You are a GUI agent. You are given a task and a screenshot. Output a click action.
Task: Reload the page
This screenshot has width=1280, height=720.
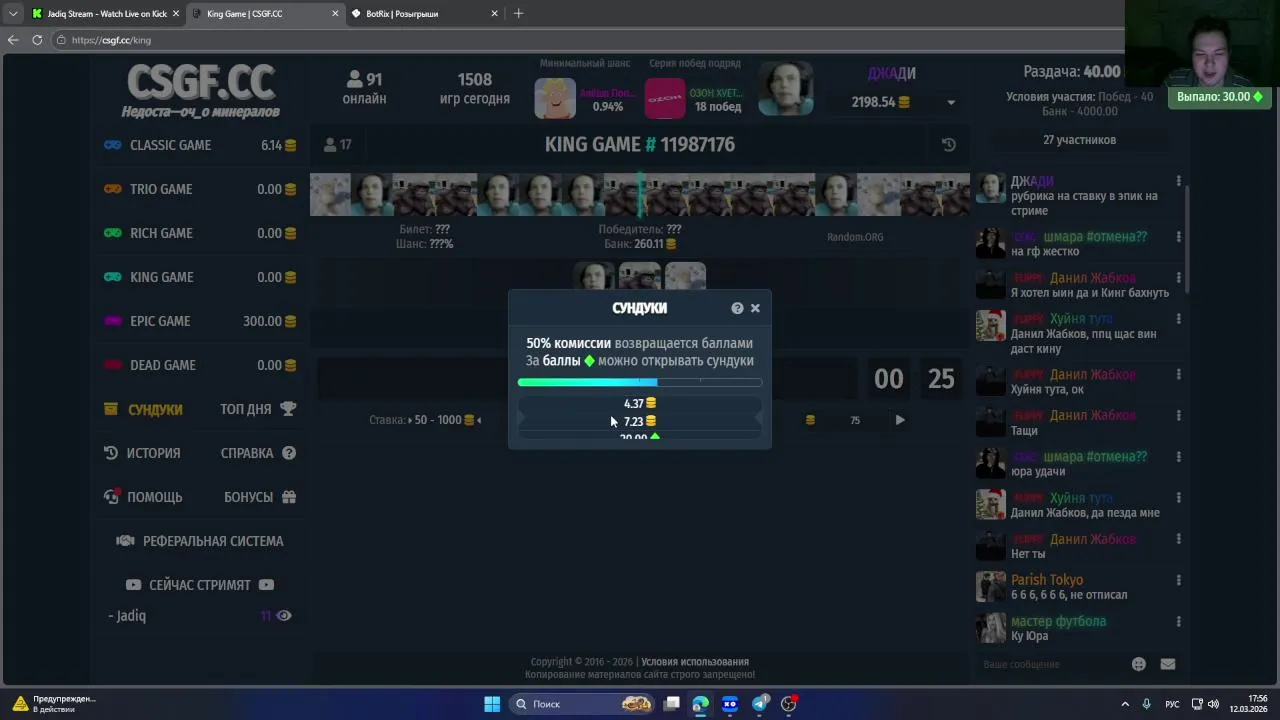37,40
